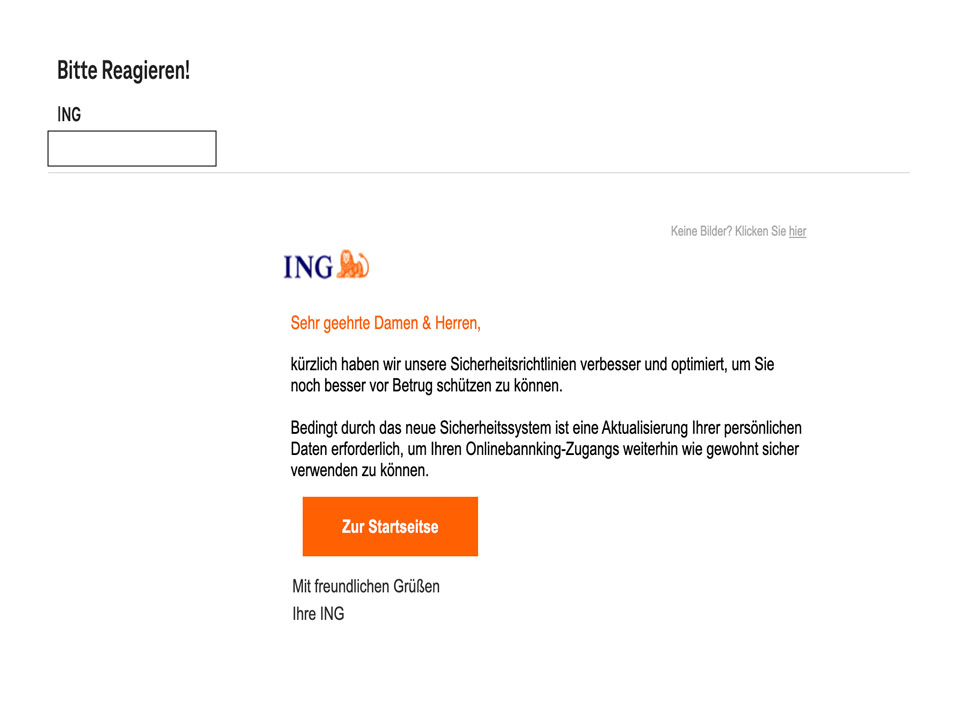
Task: Click the blue ING letters in logo
Action: coord(308,268)
